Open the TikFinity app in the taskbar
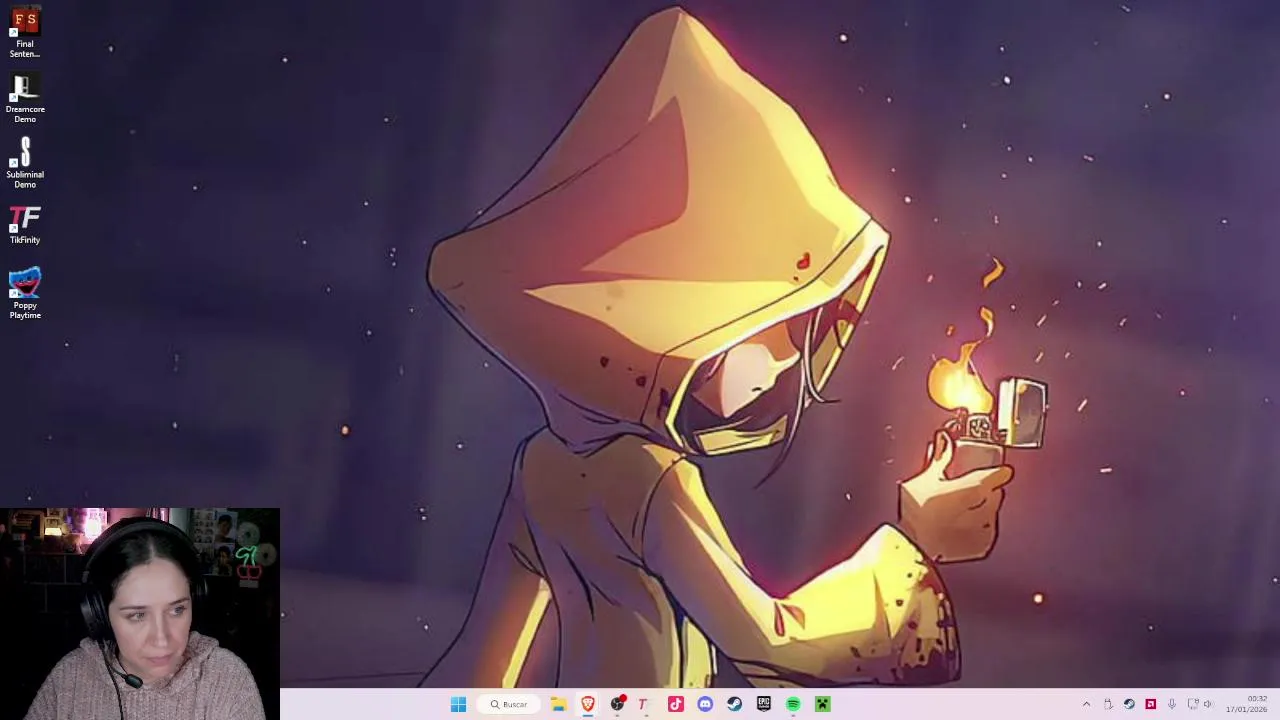 tap(646, 704)
